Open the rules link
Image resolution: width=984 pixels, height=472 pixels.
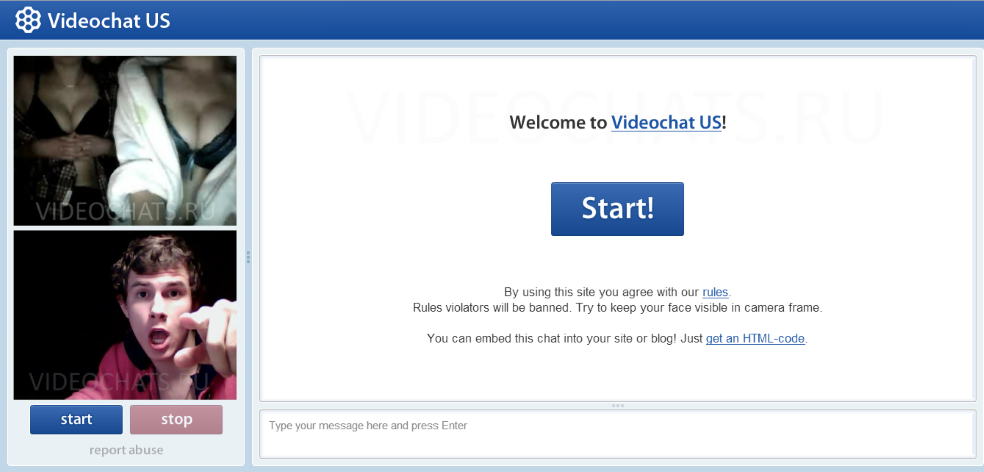click(x=716, y=292)
